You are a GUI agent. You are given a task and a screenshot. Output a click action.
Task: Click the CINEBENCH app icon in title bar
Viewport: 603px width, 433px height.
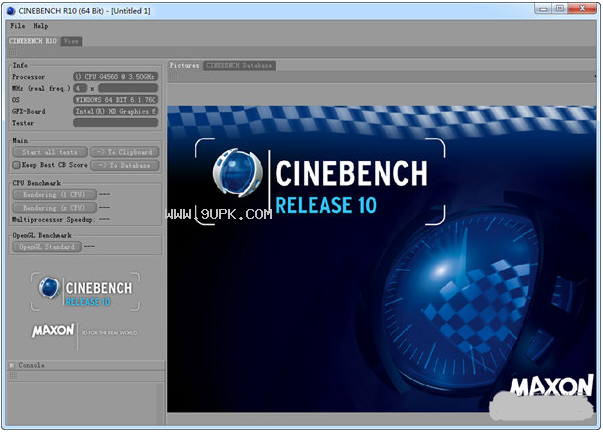[x=11, y=11]
